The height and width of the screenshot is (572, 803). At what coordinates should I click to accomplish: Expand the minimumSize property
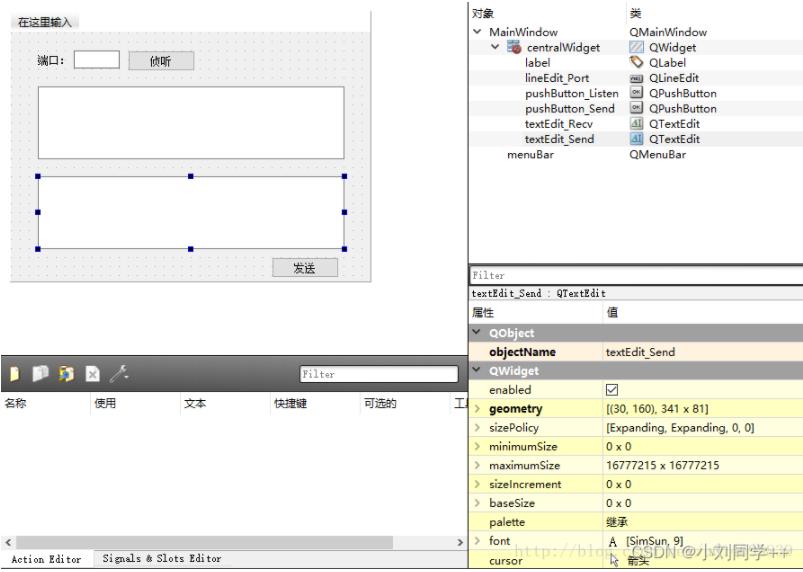[x=477, y=447]
